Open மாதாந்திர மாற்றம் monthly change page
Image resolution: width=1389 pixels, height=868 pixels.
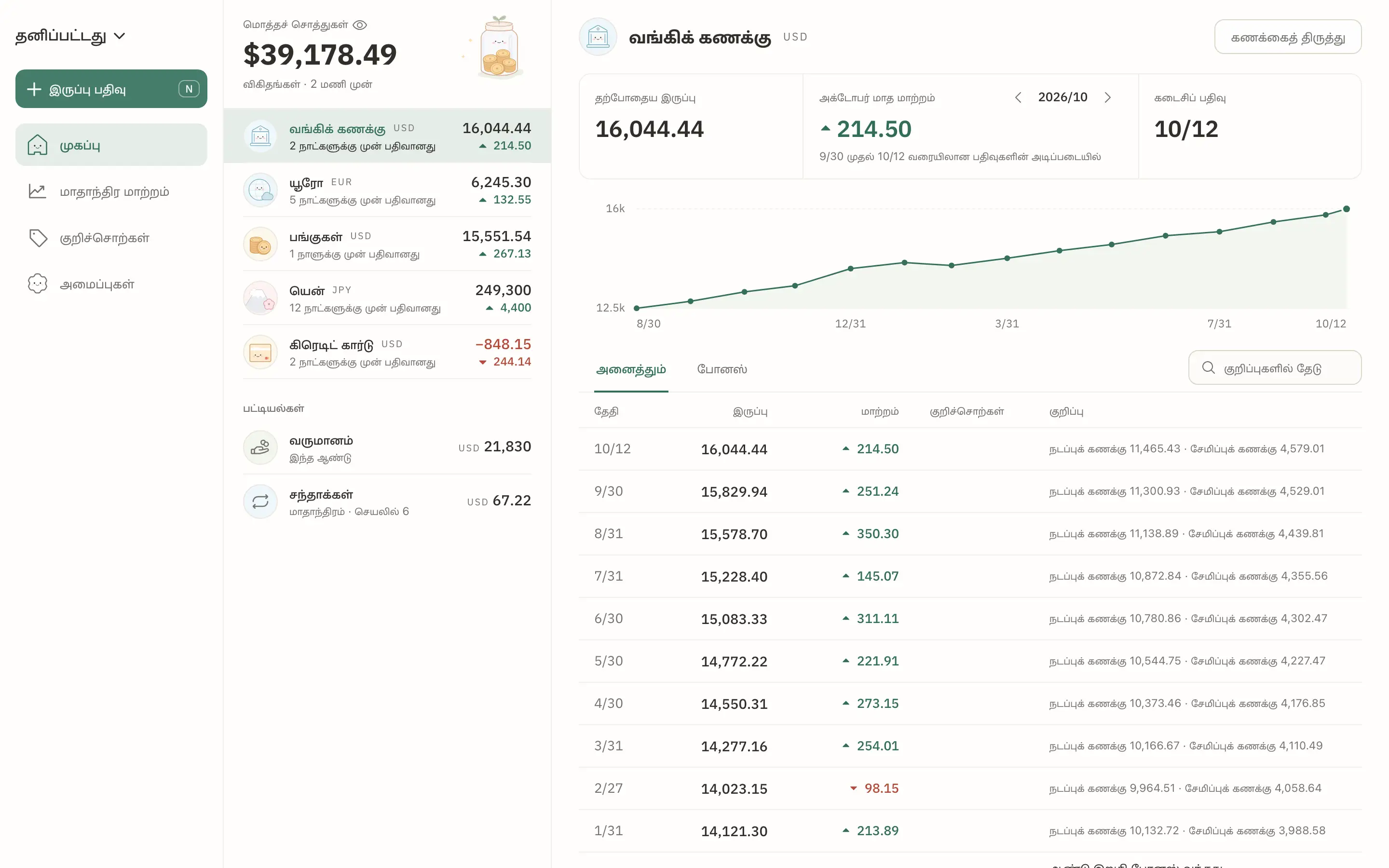pyautogui.click(x=111, y=192)
